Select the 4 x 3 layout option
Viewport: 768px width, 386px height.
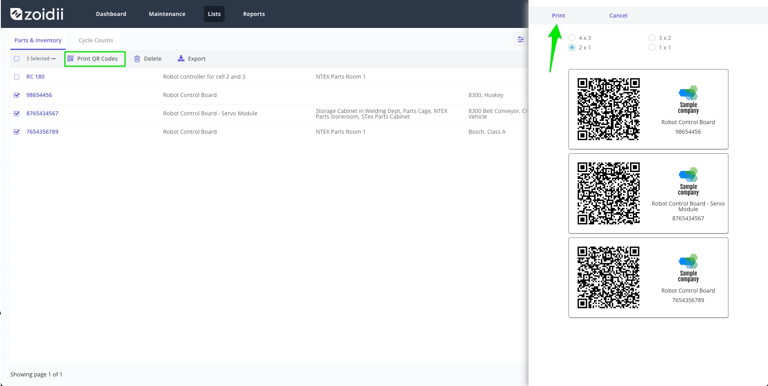[x=572, y=38]
